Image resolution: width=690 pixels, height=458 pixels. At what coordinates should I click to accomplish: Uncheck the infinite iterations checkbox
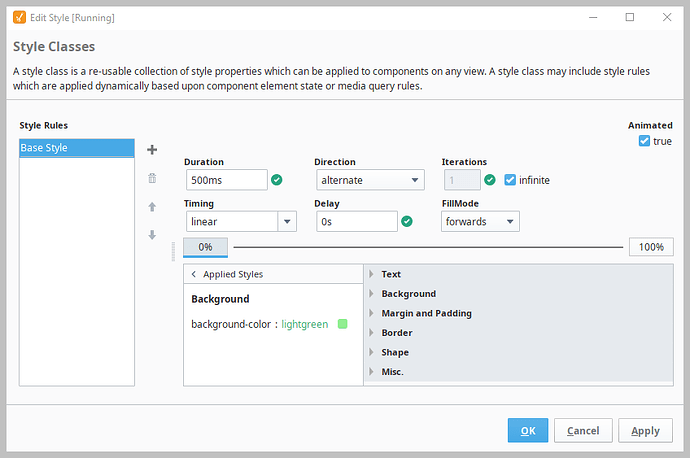pos(510,180)
